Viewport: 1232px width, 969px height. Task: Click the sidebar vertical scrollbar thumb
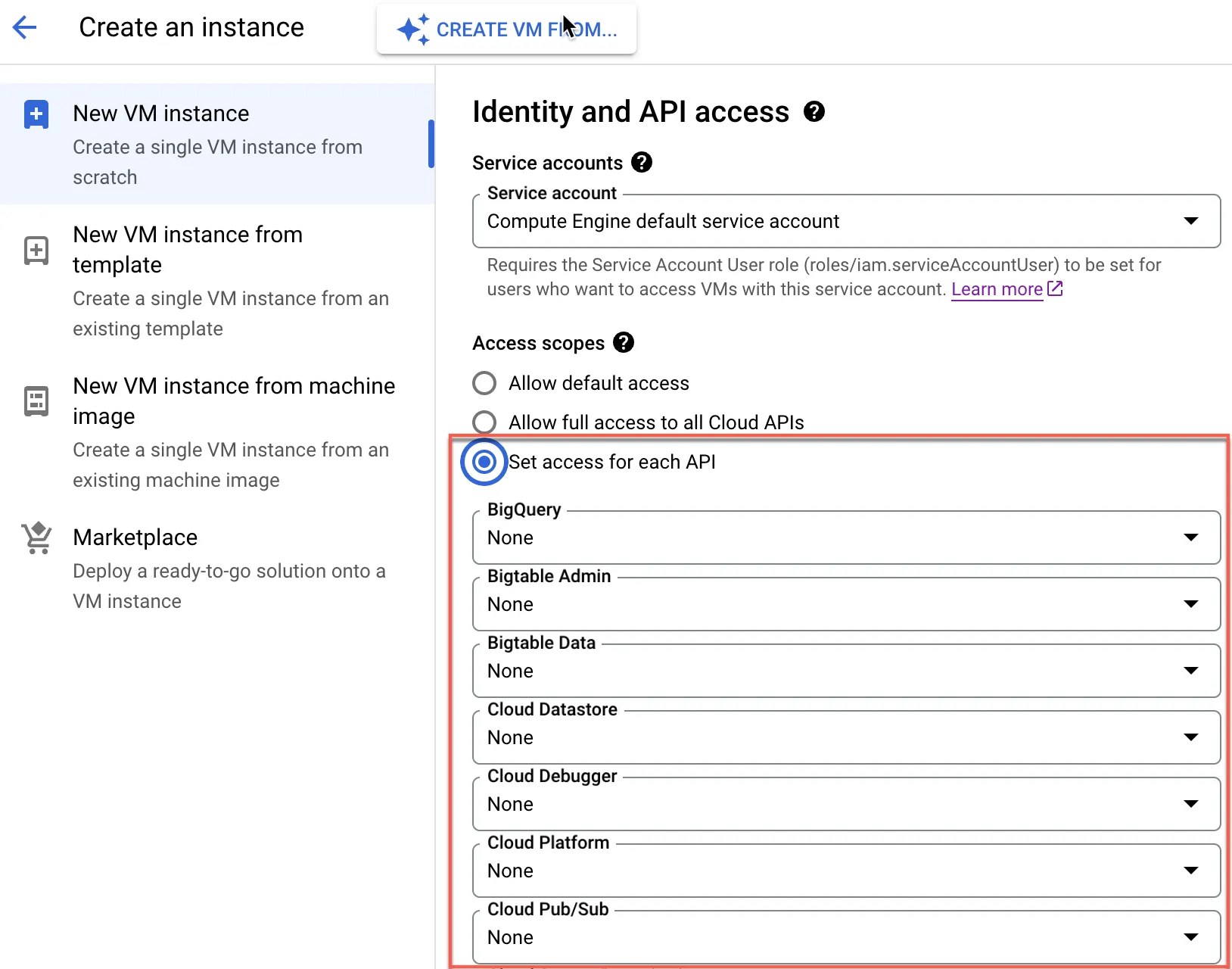click(x=431, y=144)
